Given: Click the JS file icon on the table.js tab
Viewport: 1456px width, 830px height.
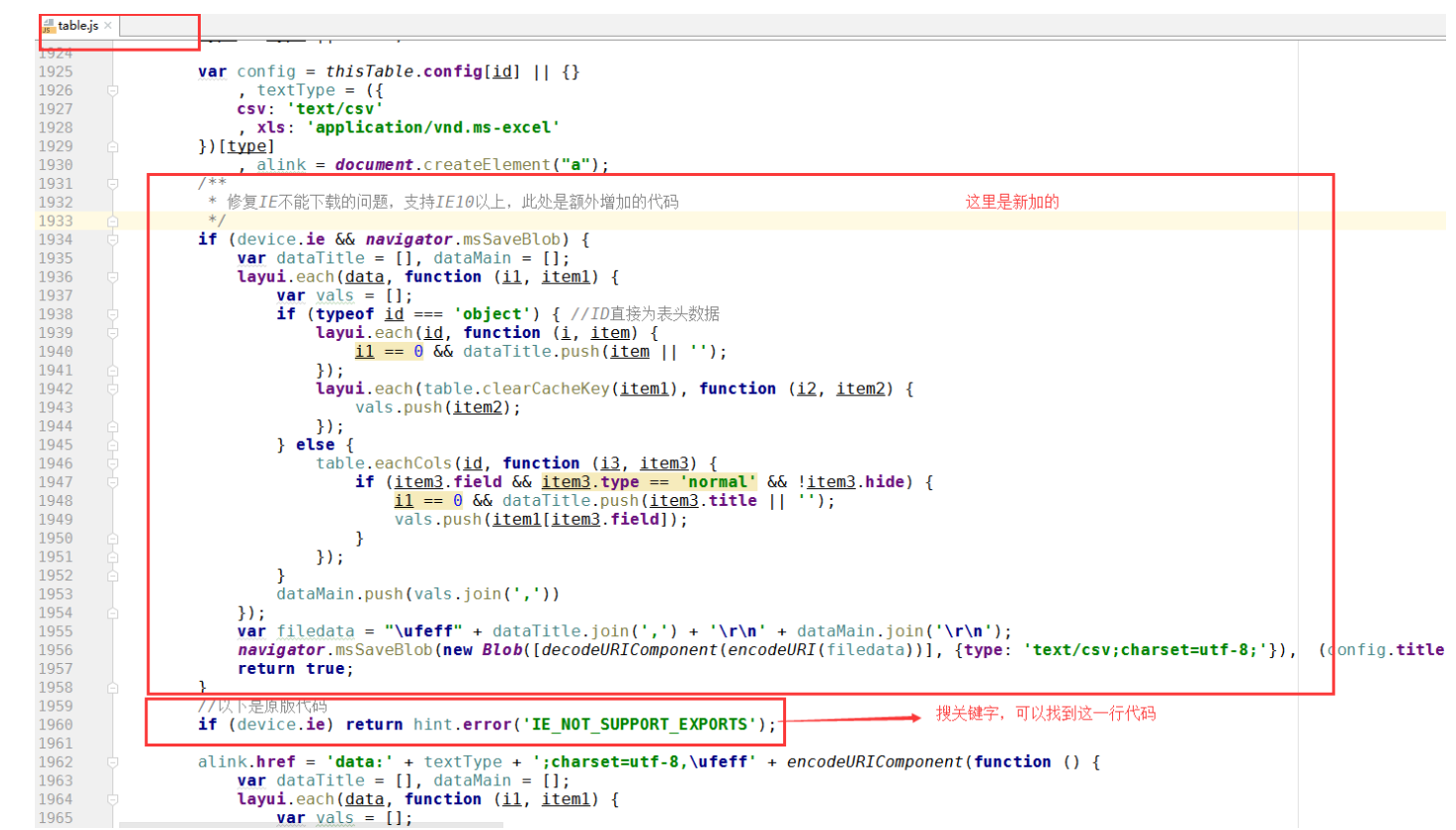Looking at the screenshot, I should click(48, 26).
